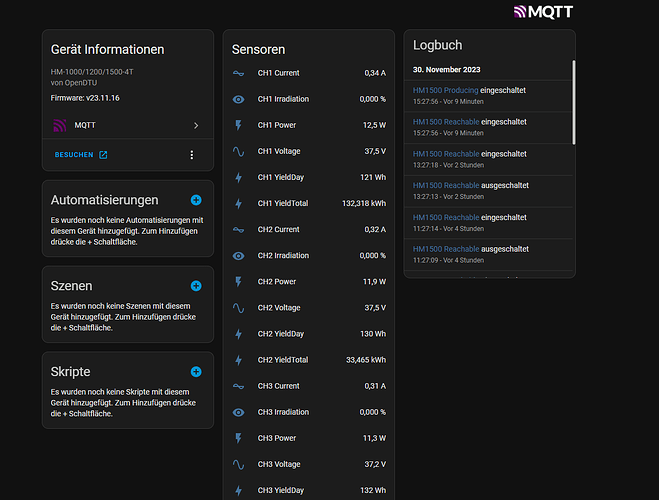Click the CH2 Voltage sine wave icon

pos(238,308)
